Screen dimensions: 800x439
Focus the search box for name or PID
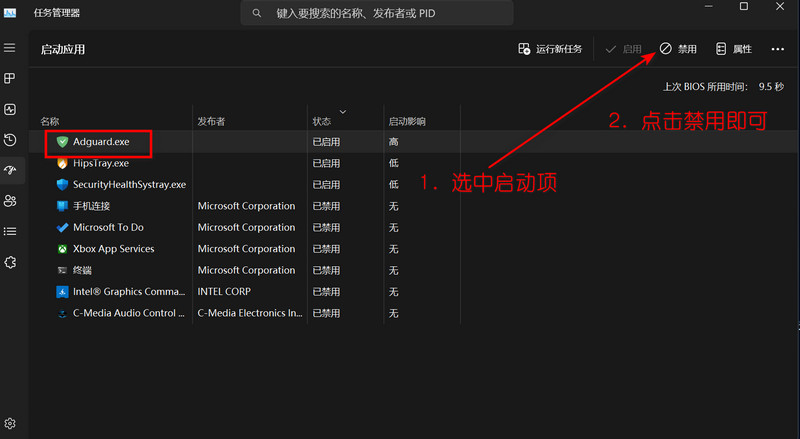click(377, 13)
